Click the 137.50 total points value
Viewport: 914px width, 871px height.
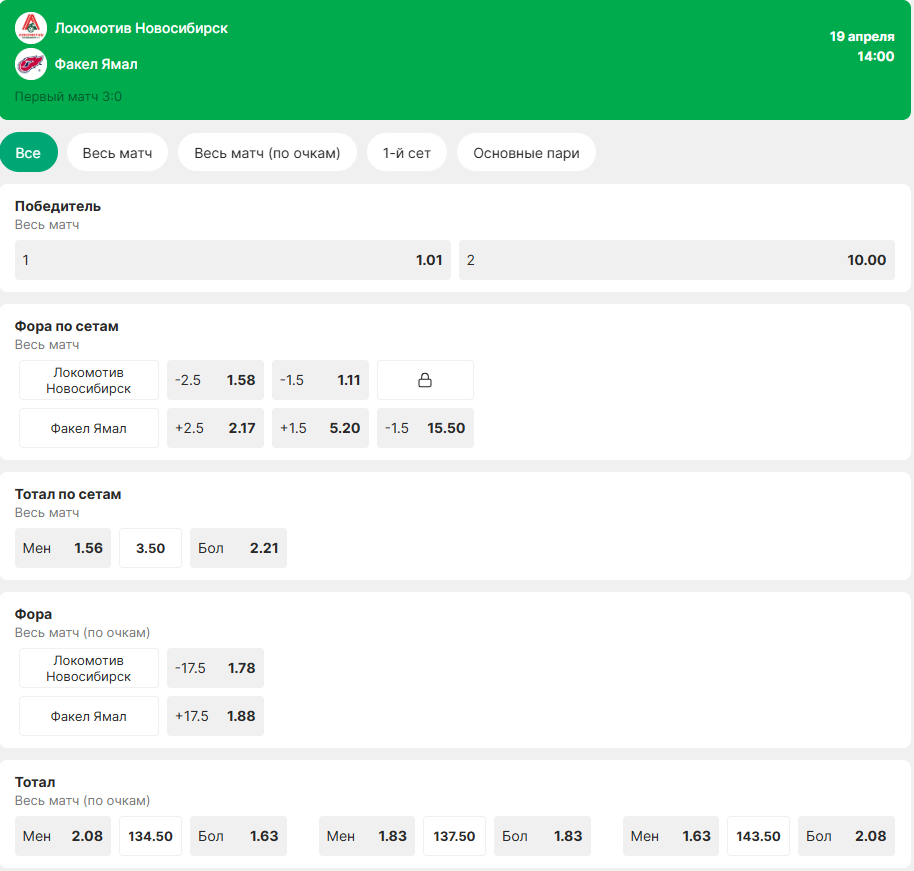click(454, 836)
